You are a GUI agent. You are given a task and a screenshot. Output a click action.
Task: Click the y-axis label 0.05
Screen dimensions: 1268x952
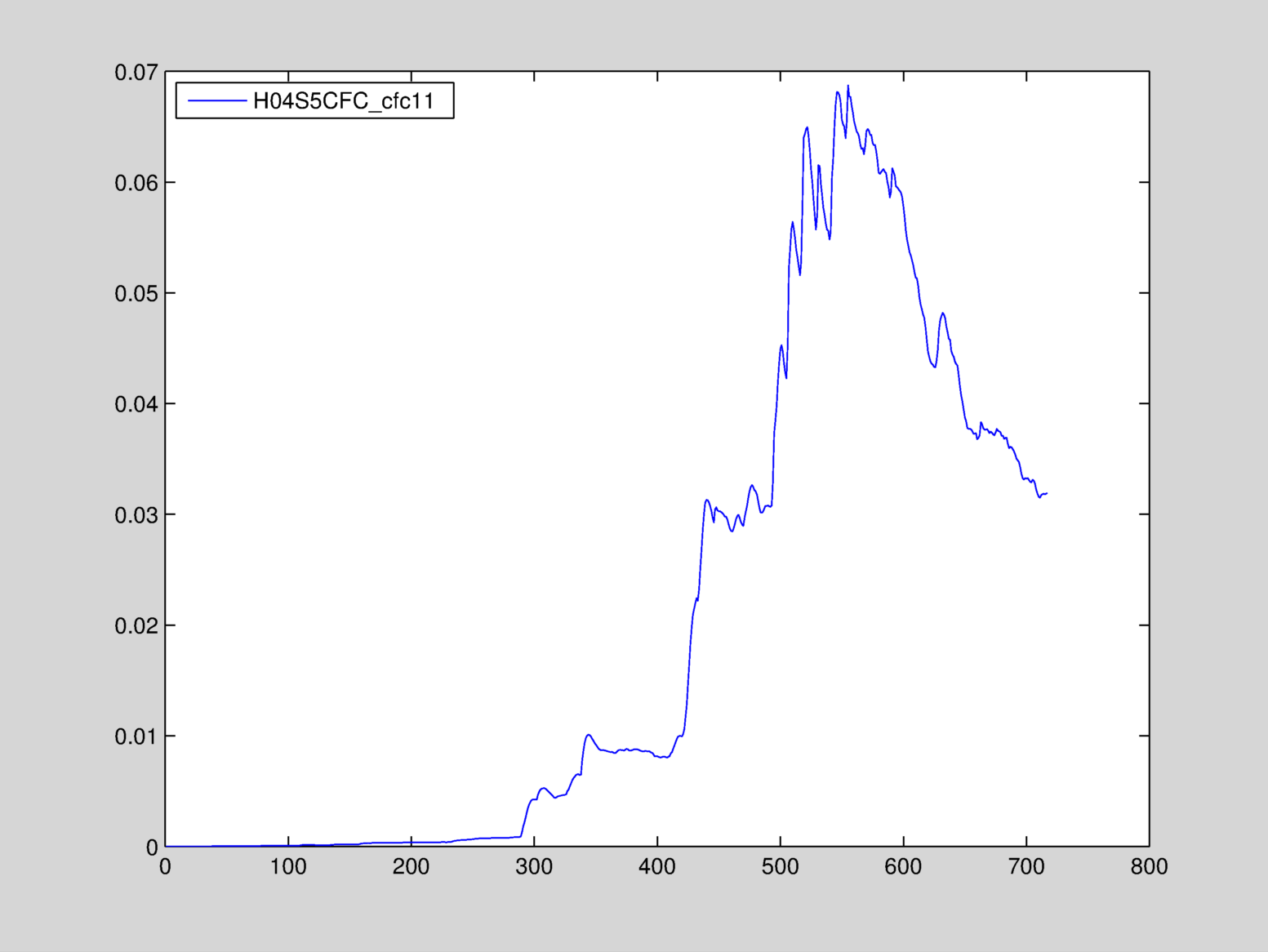(x=136, y=294)
